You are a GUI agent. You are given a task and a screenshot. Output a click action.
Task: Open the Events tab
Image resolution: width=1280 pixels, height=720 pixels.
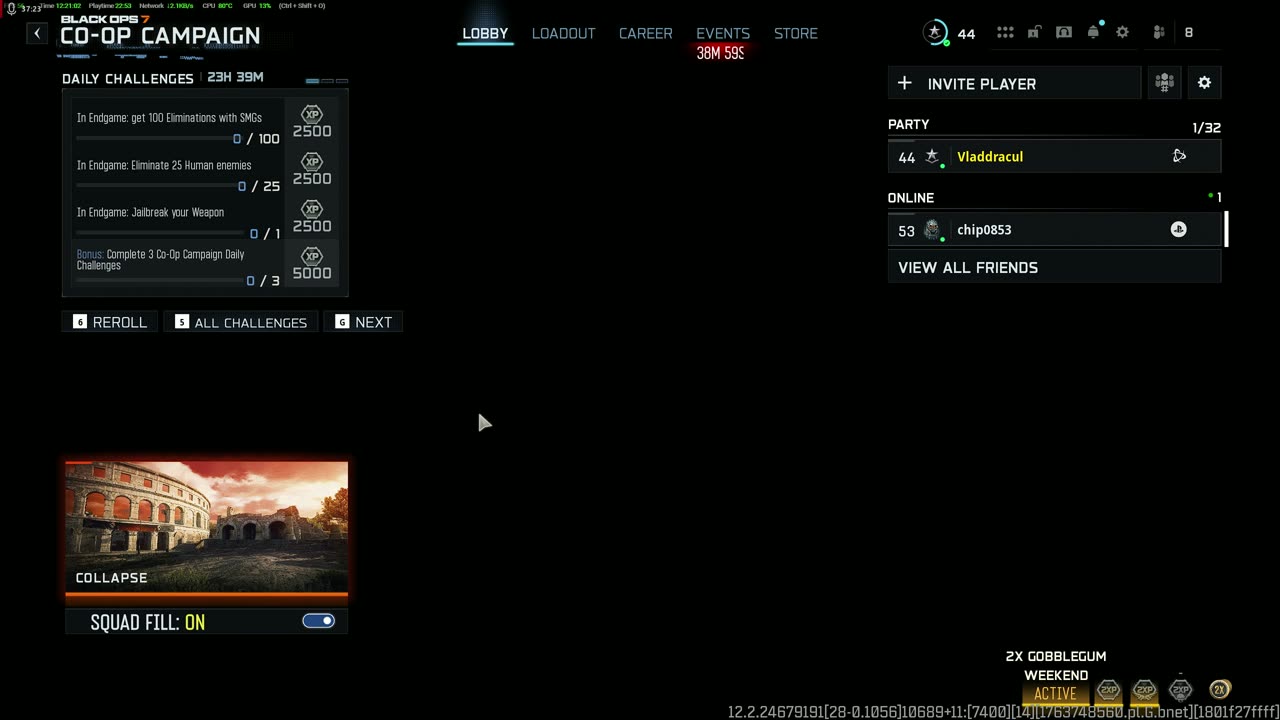tap(723, 33)
